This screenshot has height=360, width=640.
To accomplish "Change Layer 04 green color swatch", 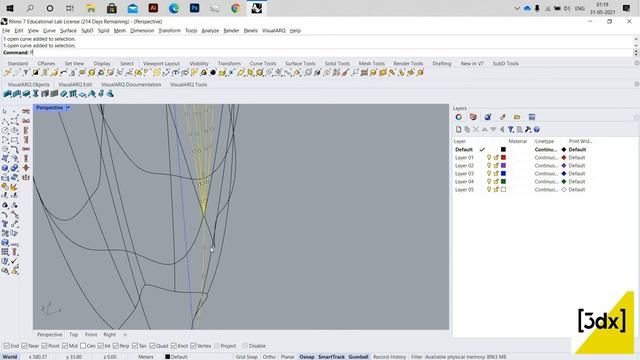I will point(503,182).
